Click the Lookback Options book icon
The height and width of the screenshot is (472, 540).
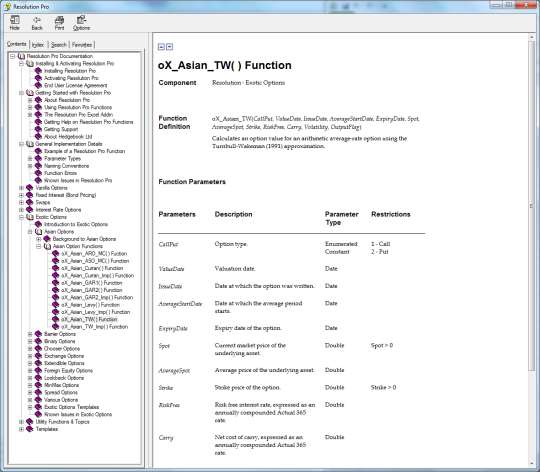point(38,378)
